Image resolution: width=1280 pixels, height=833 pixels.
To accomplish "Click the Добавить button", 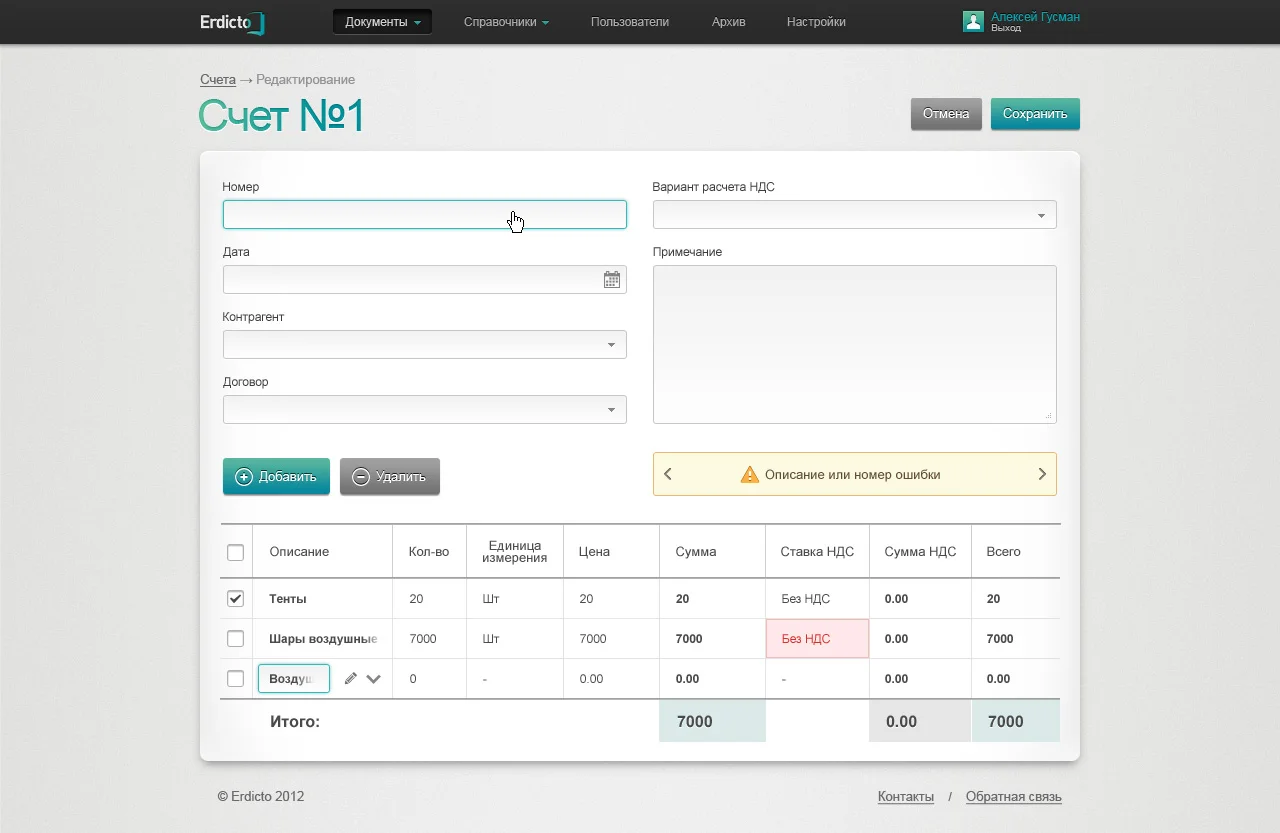I will tap(276, 477).
